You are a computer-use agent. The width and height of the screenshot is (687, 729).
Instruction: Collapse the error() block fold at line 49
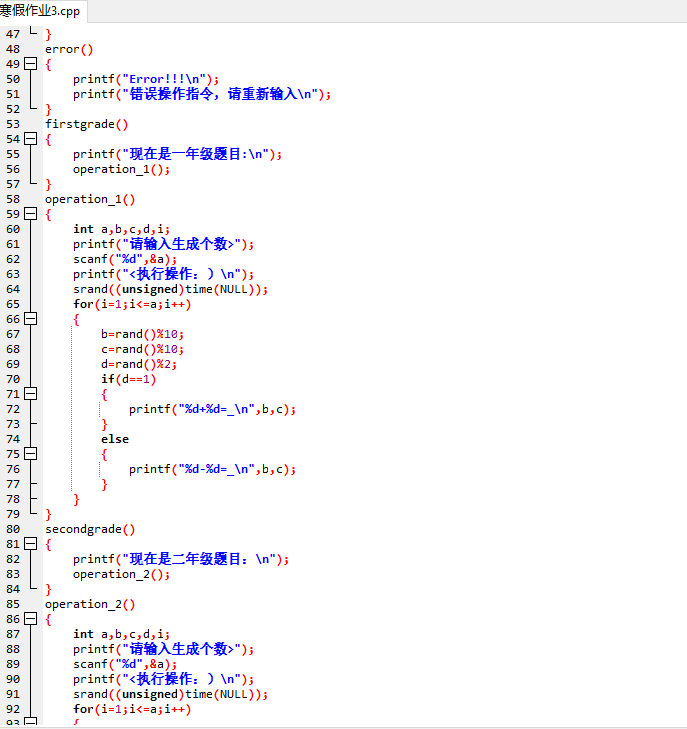31,64
